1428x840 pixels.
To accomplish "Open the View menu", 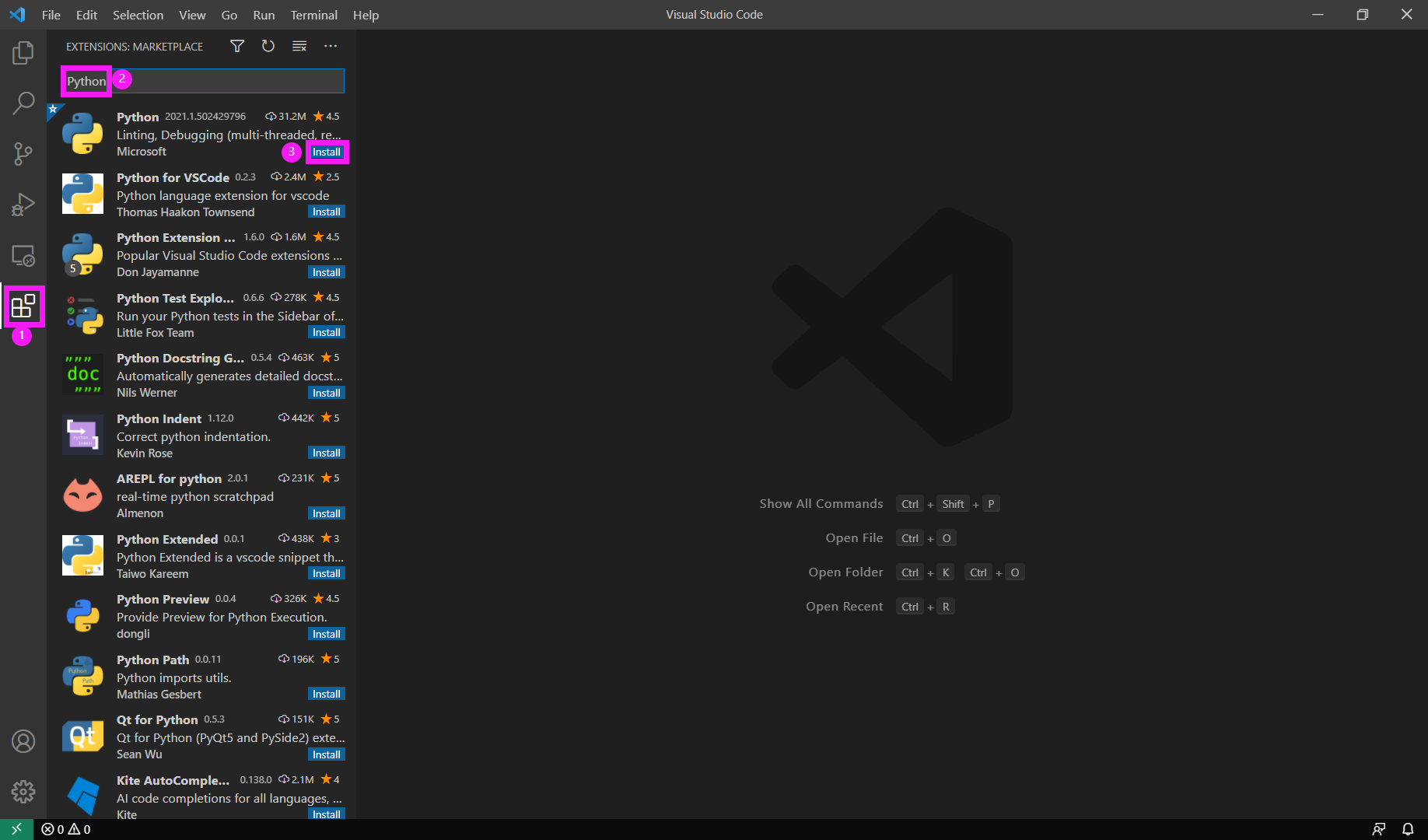I will (x=192, y=15).
